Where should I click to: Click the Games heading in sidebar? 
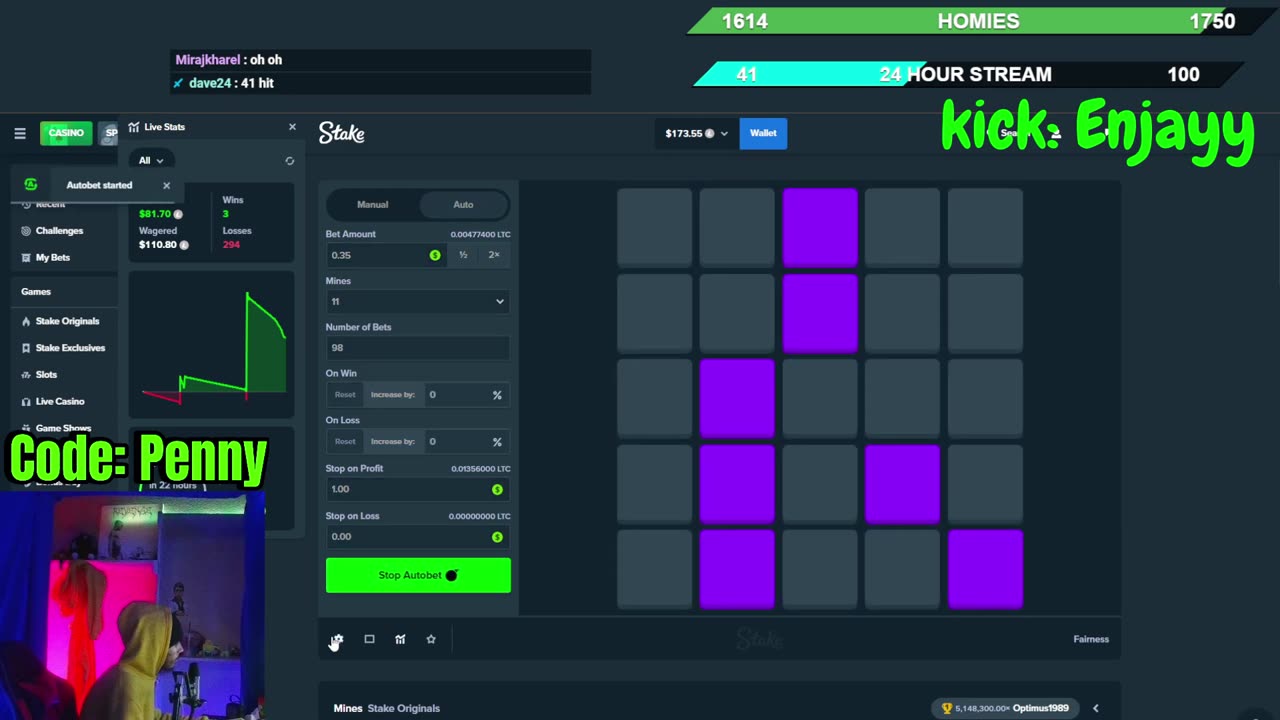(36, 292)
